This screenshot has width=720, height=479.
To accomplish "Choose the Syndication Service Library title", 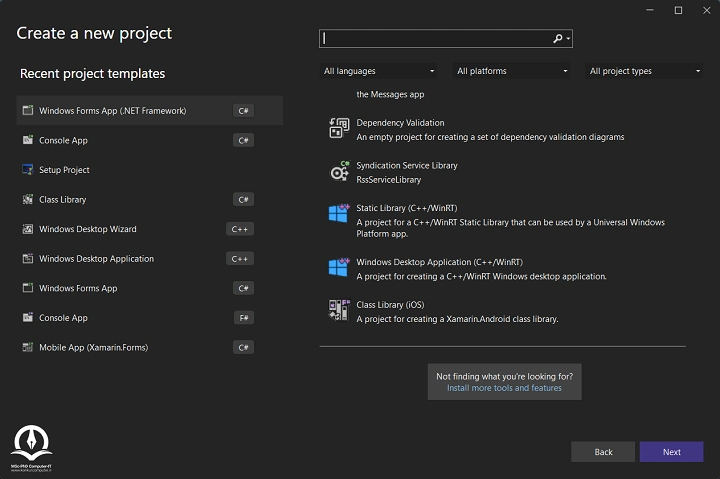I will click(407, 165).
